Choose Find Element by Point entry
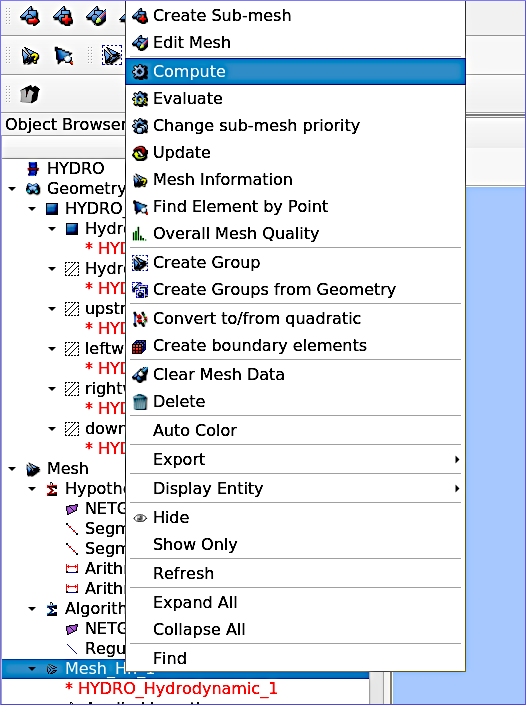This screenshot has width=526, height=705. pyautogui.click(x=295, y=206)
